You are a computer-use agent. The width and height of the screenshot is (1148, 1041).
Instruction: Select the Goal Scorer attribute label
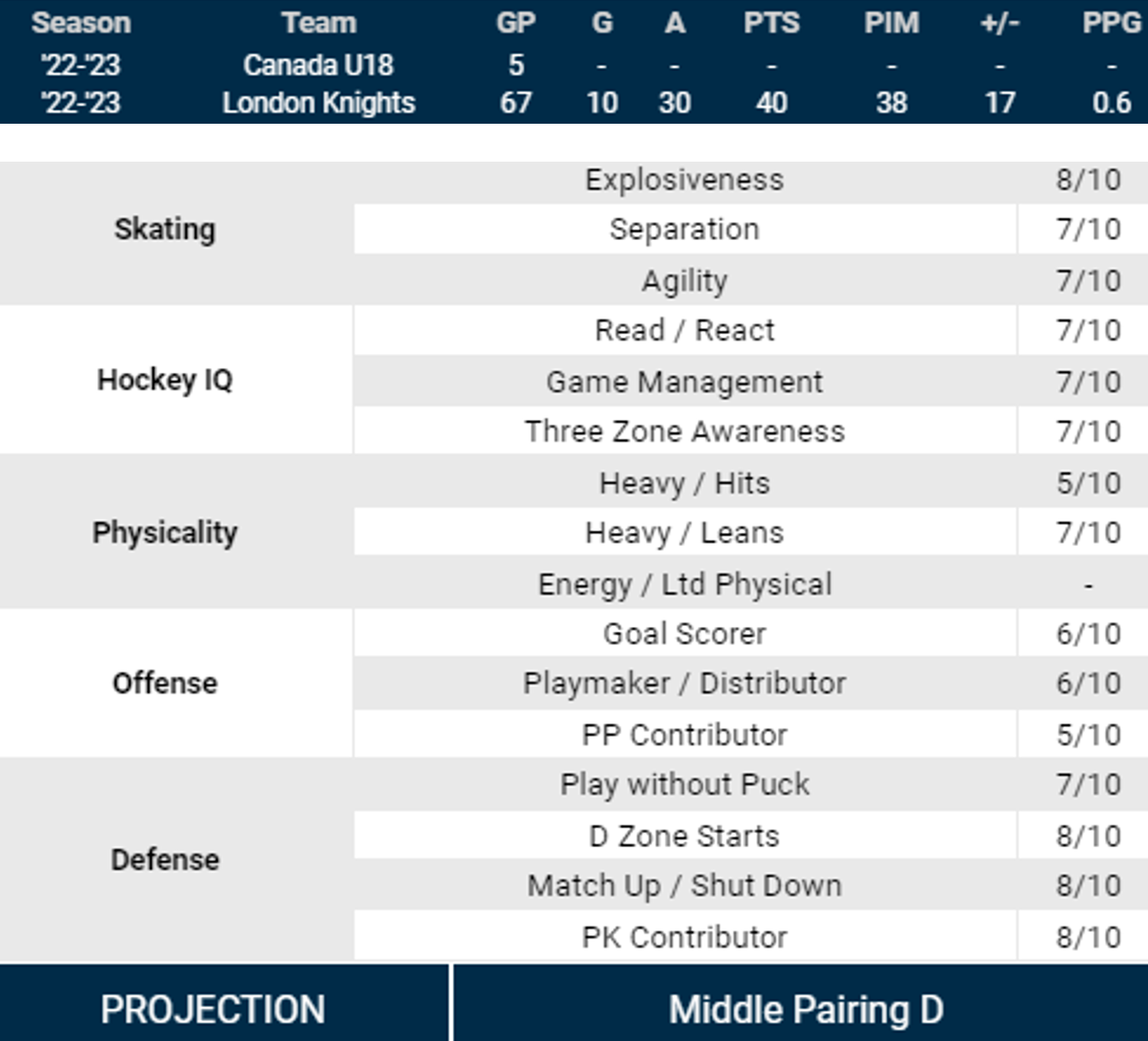pos(684,634)
